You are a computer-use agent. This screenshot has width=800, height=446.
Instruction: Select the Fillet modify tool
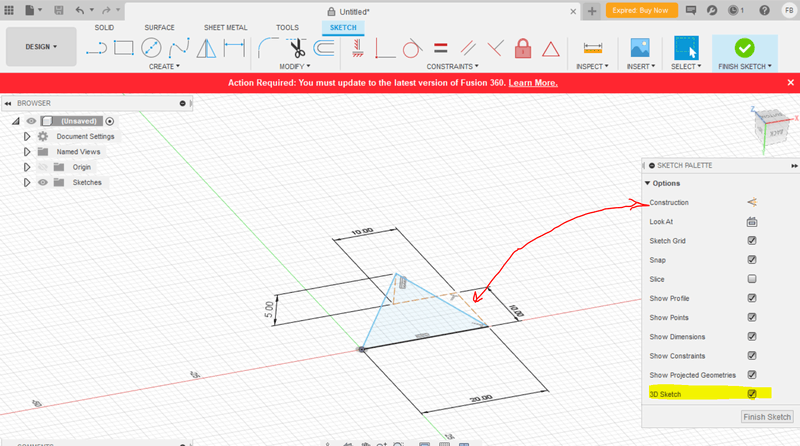[x=267, y=48]
